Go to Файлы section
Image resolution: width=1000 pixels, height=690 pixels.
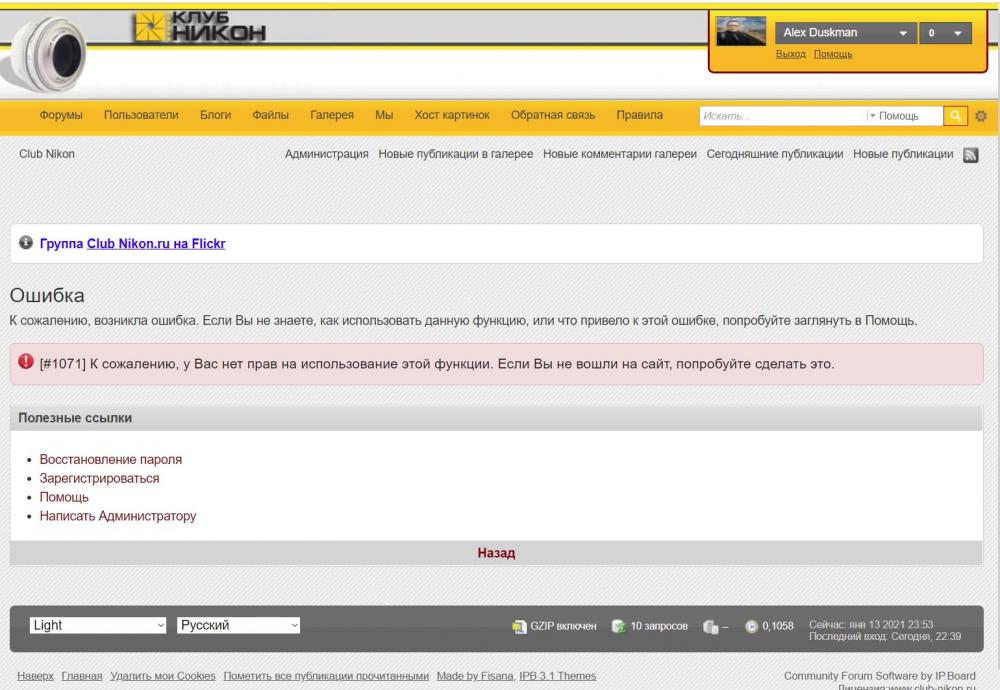click(270, 115)
